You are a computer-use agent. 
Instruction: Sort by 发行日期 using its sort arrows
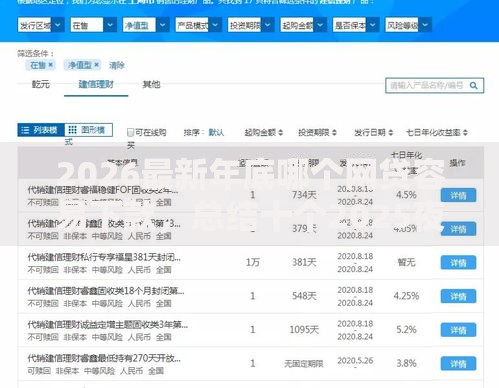pyautogui.click(x=391, y=132)
